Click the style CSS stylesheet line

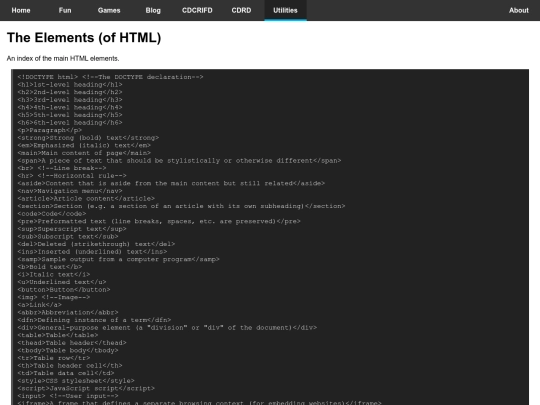tap(76, 380)
